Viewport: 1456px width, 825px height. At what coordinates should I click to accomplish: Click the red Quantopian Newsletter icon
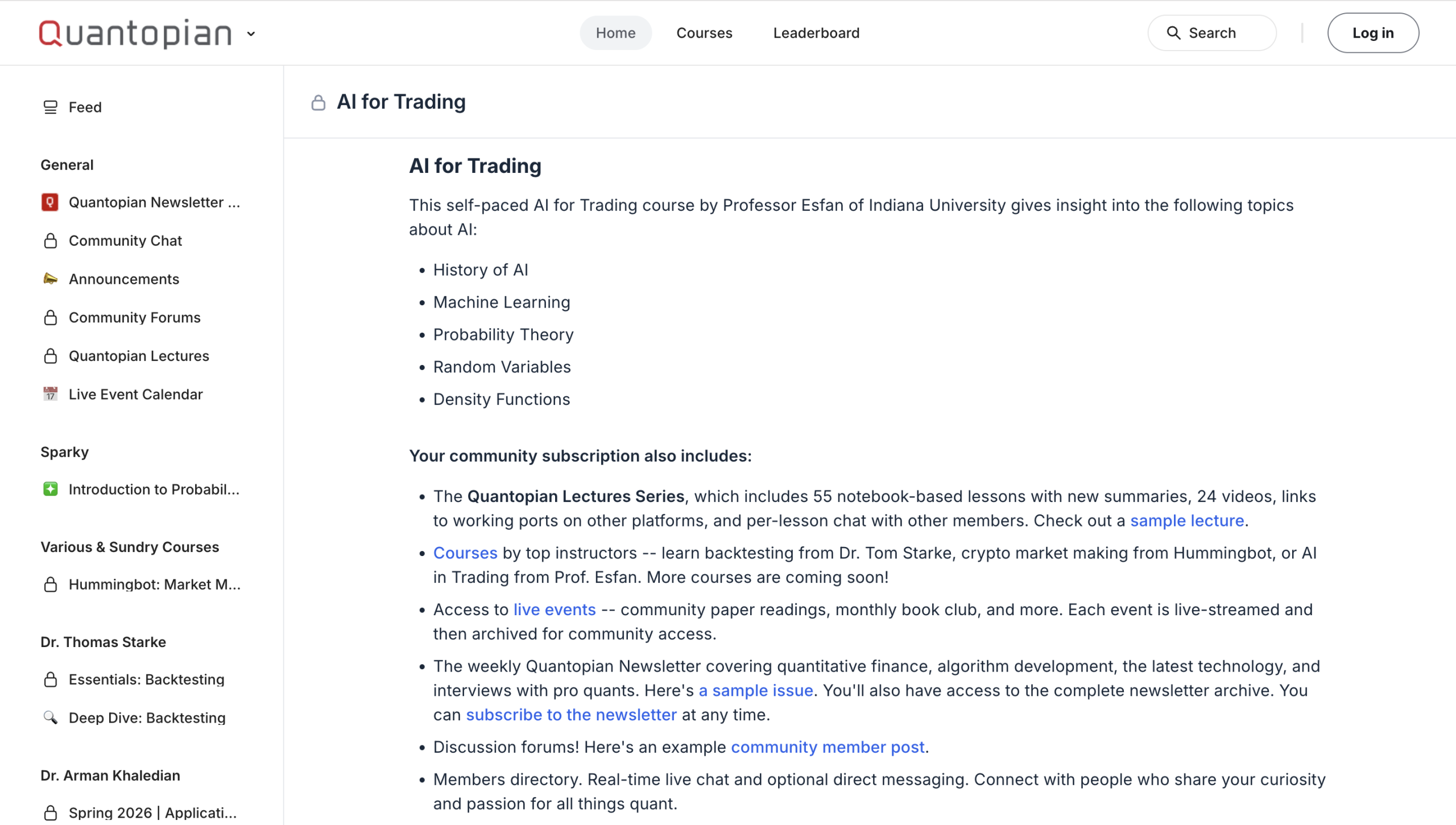pyautogui.click(x=50, y=202)
